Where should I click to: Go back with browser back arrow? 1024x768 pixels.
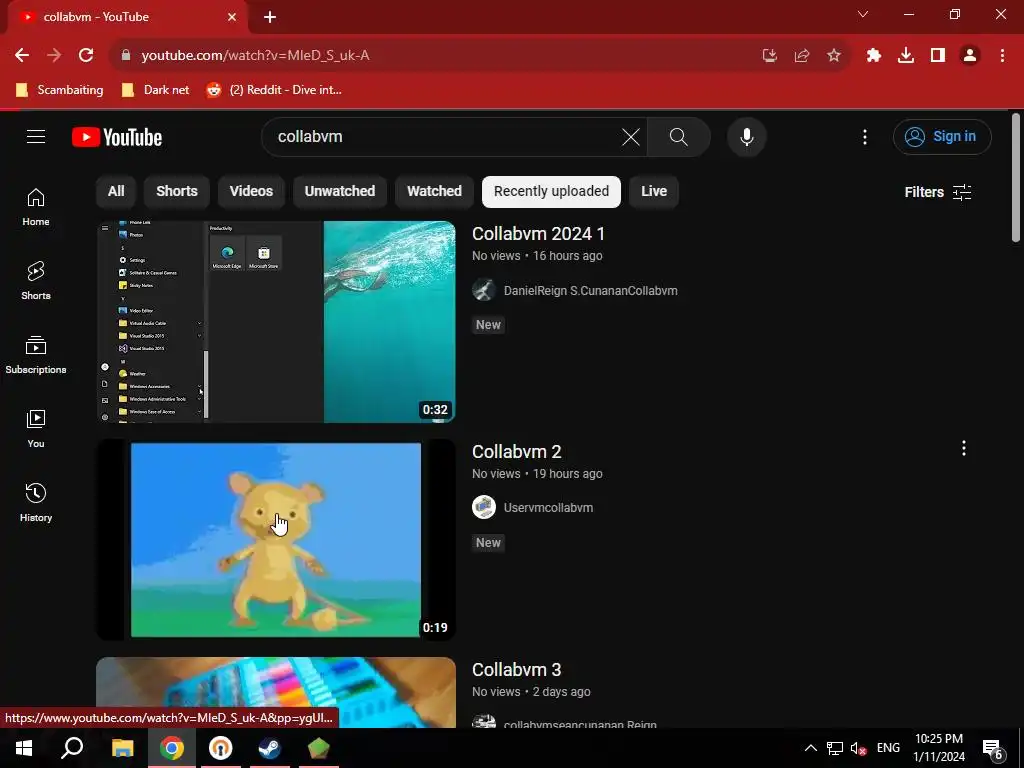(22, 56)
